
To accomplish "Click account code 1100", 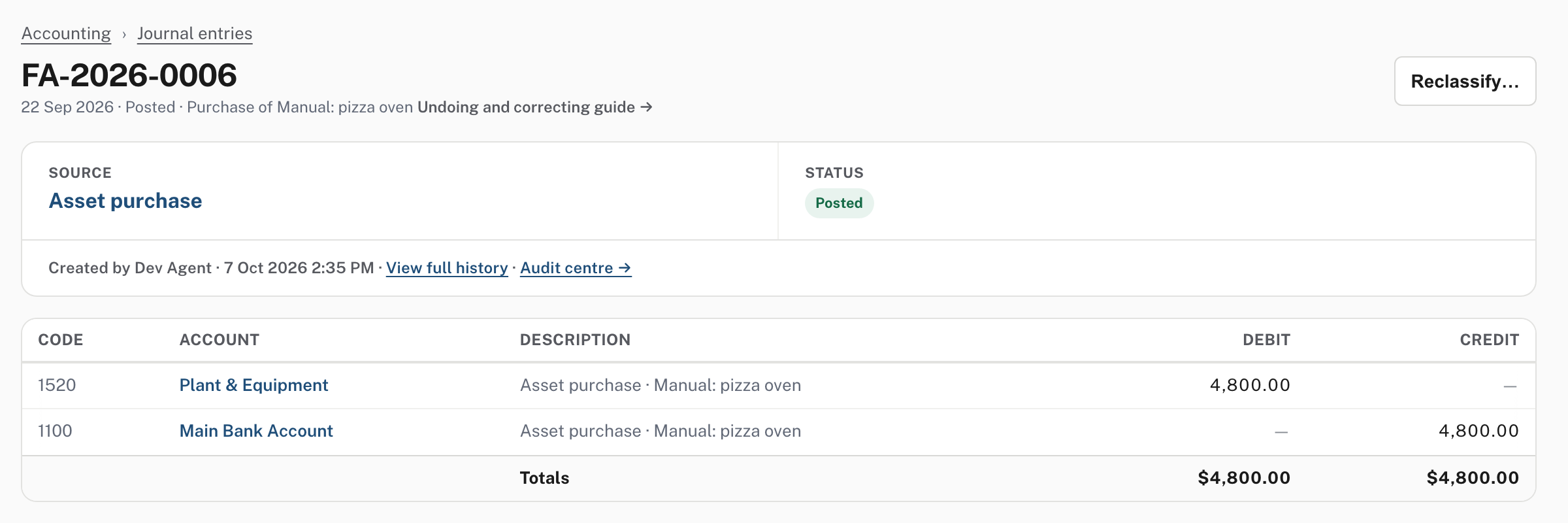I will click(55, 431).
